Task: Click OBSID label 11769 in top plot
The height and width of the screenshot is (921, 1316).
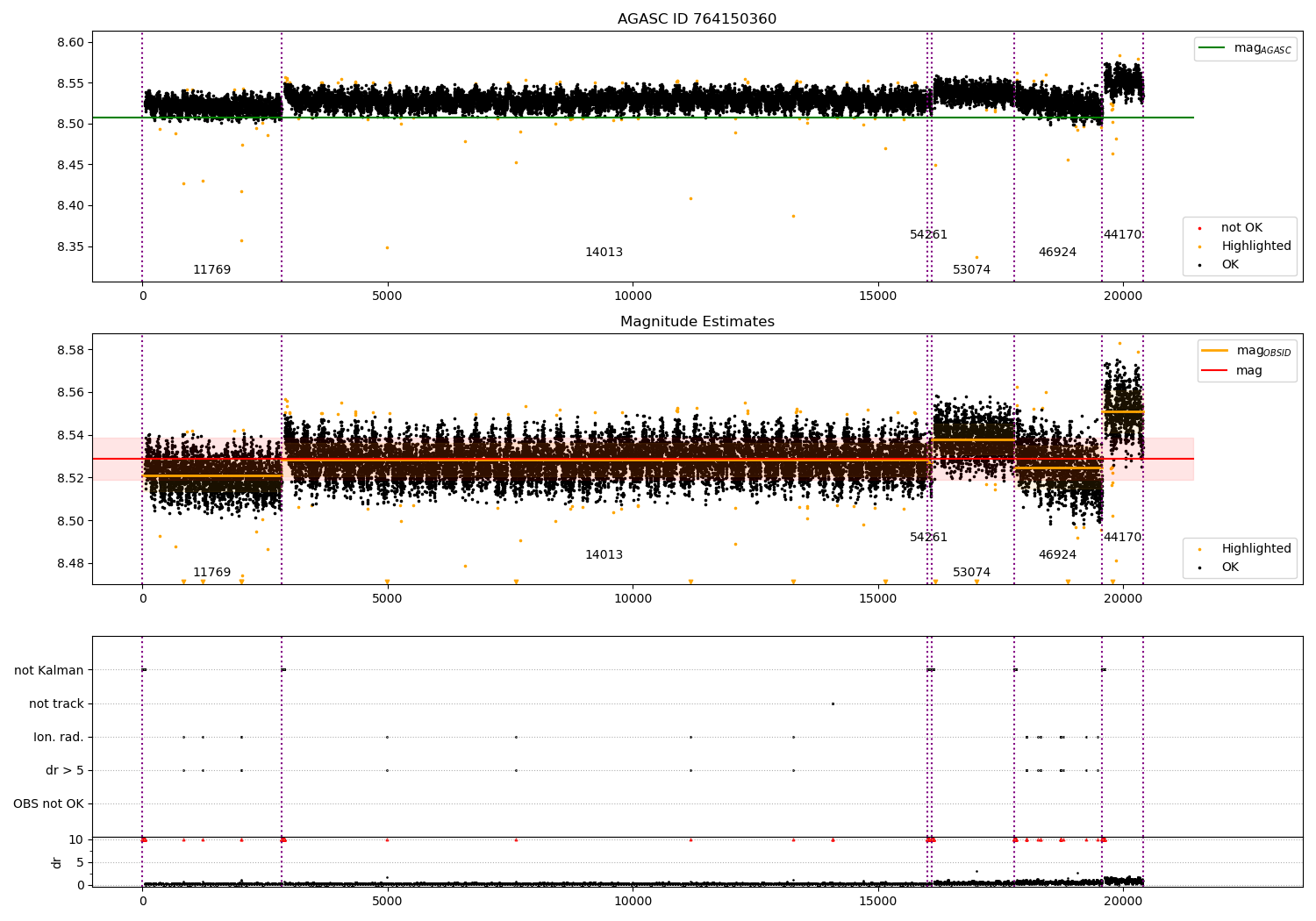Action: [x=211, y=270]
